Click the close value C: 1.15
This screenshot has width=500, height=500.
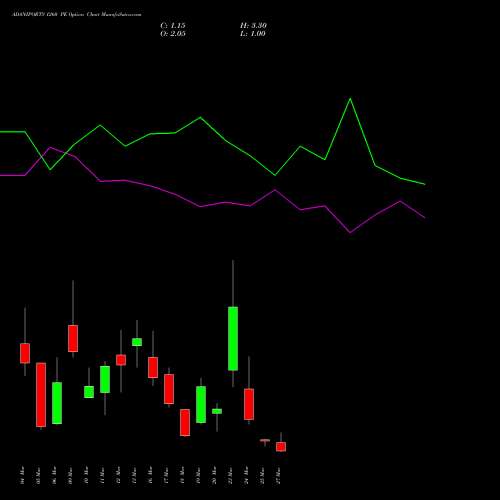pyautogui.click(x=173, y=25)
